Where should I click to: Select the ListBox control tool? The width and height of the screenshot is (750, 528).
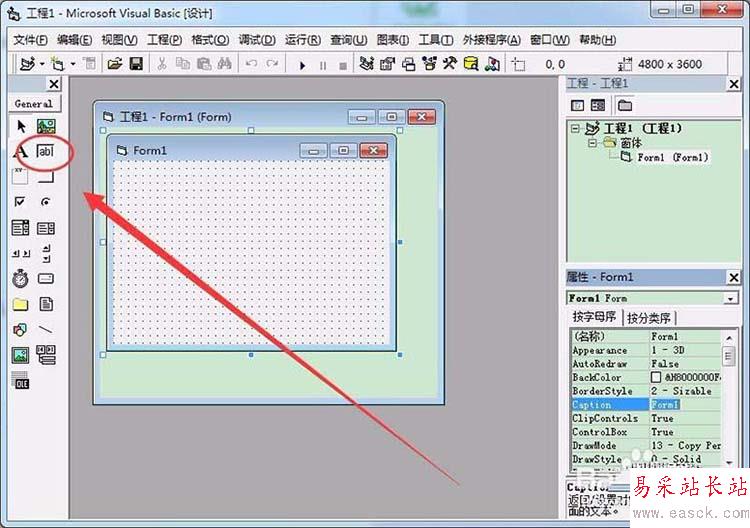[46, 228]
